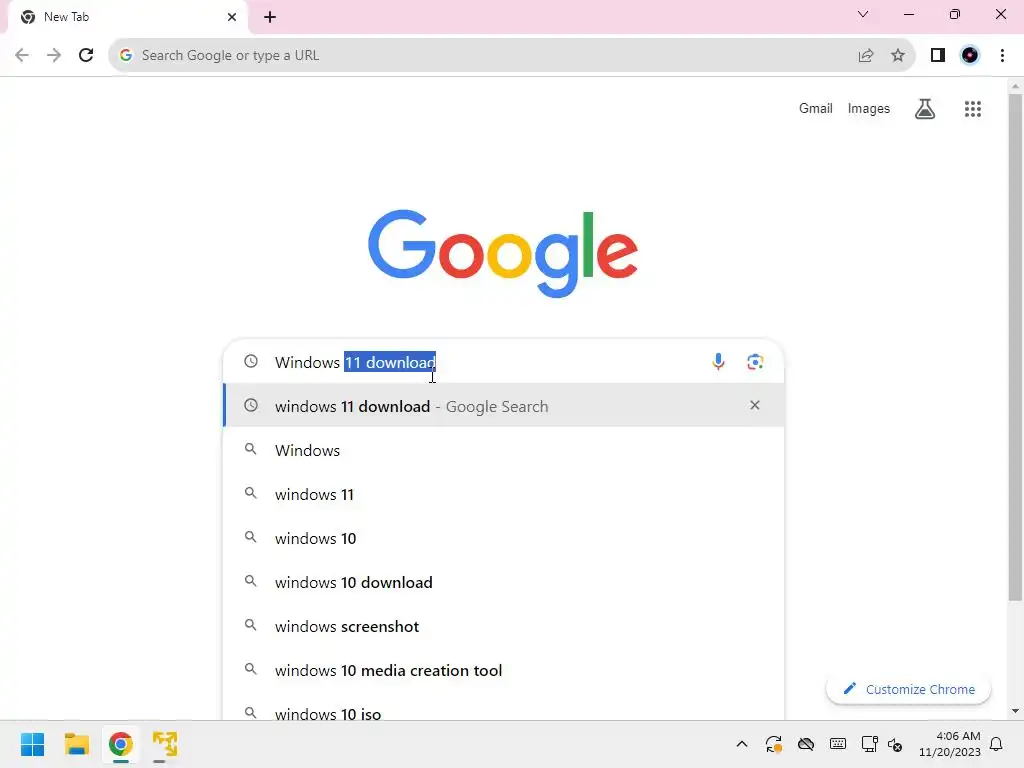Open File Explorer from taskbar

click(76, 744)
